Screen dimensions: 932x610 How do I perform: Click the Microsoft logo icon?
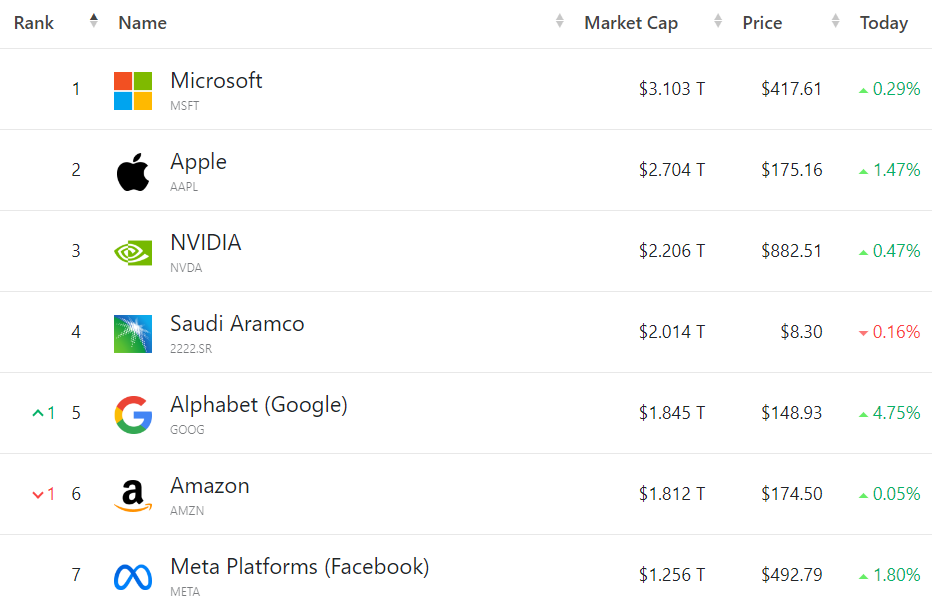click(x=133, y=90)
